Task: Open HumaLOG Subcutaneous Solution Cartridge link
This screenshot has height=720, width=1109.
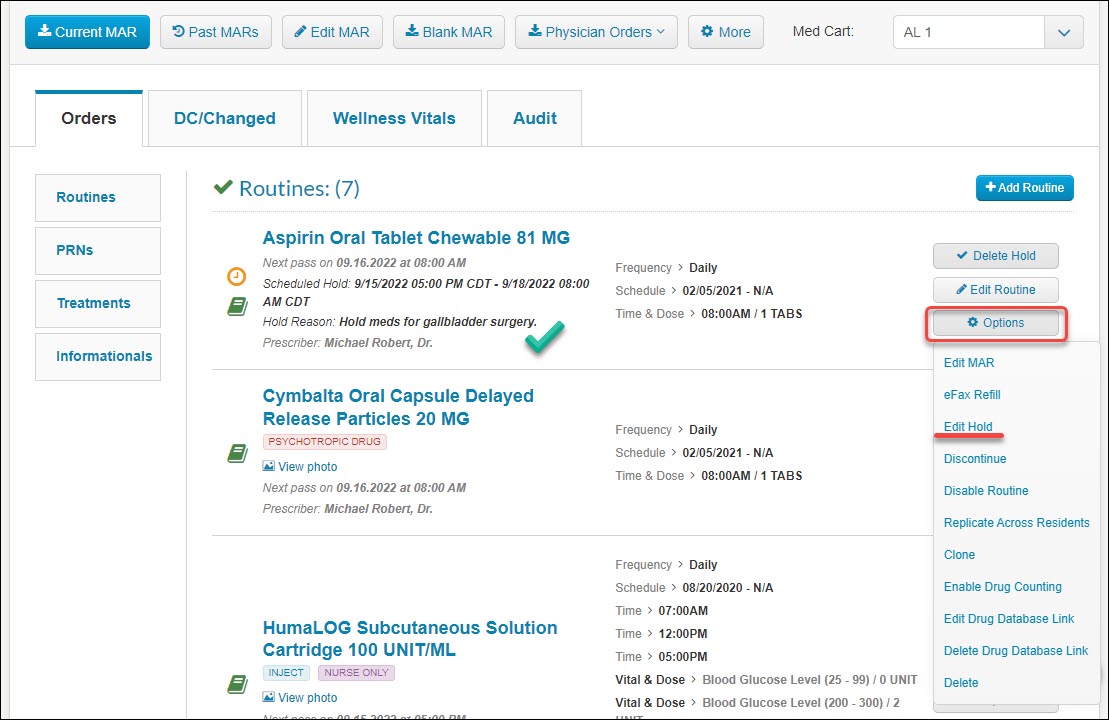Action: tap(410, 639)
